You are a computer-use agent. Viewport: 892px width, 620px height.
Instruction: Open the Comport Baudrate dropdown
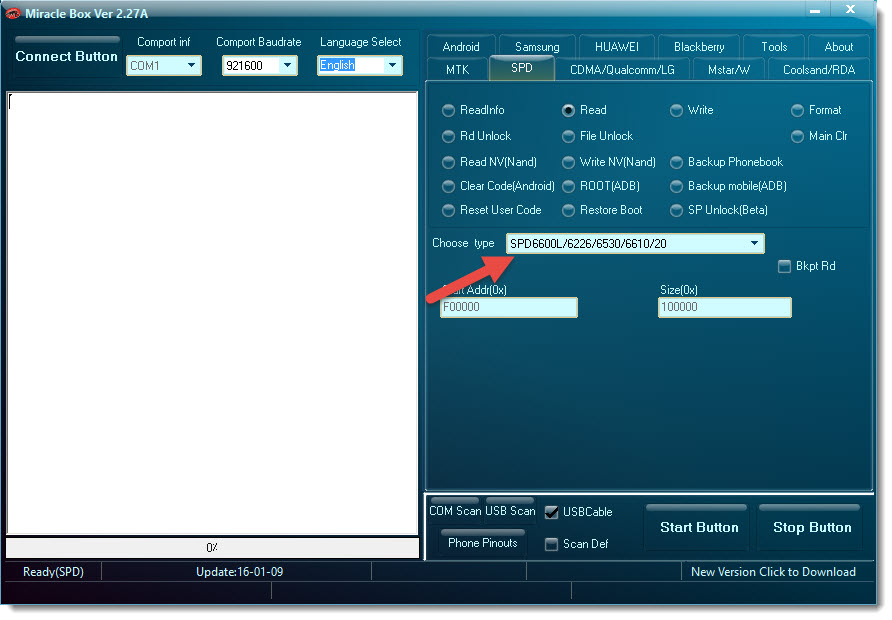click(x=259, y=66)
